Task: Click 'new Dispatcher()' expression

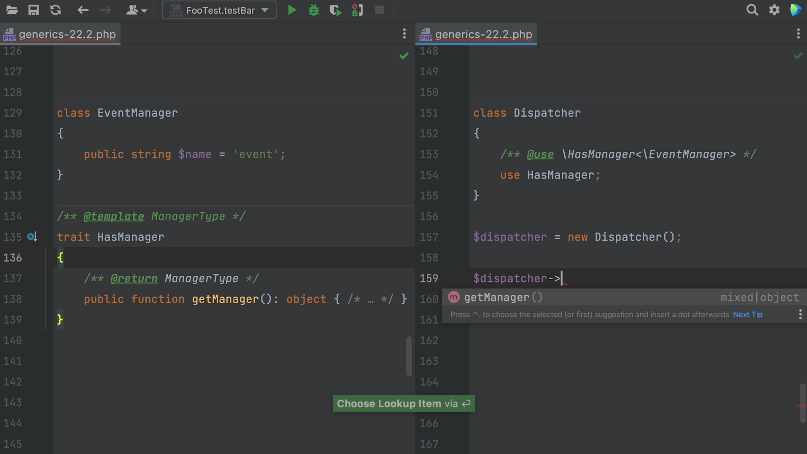Action: [x=621, y=237]
